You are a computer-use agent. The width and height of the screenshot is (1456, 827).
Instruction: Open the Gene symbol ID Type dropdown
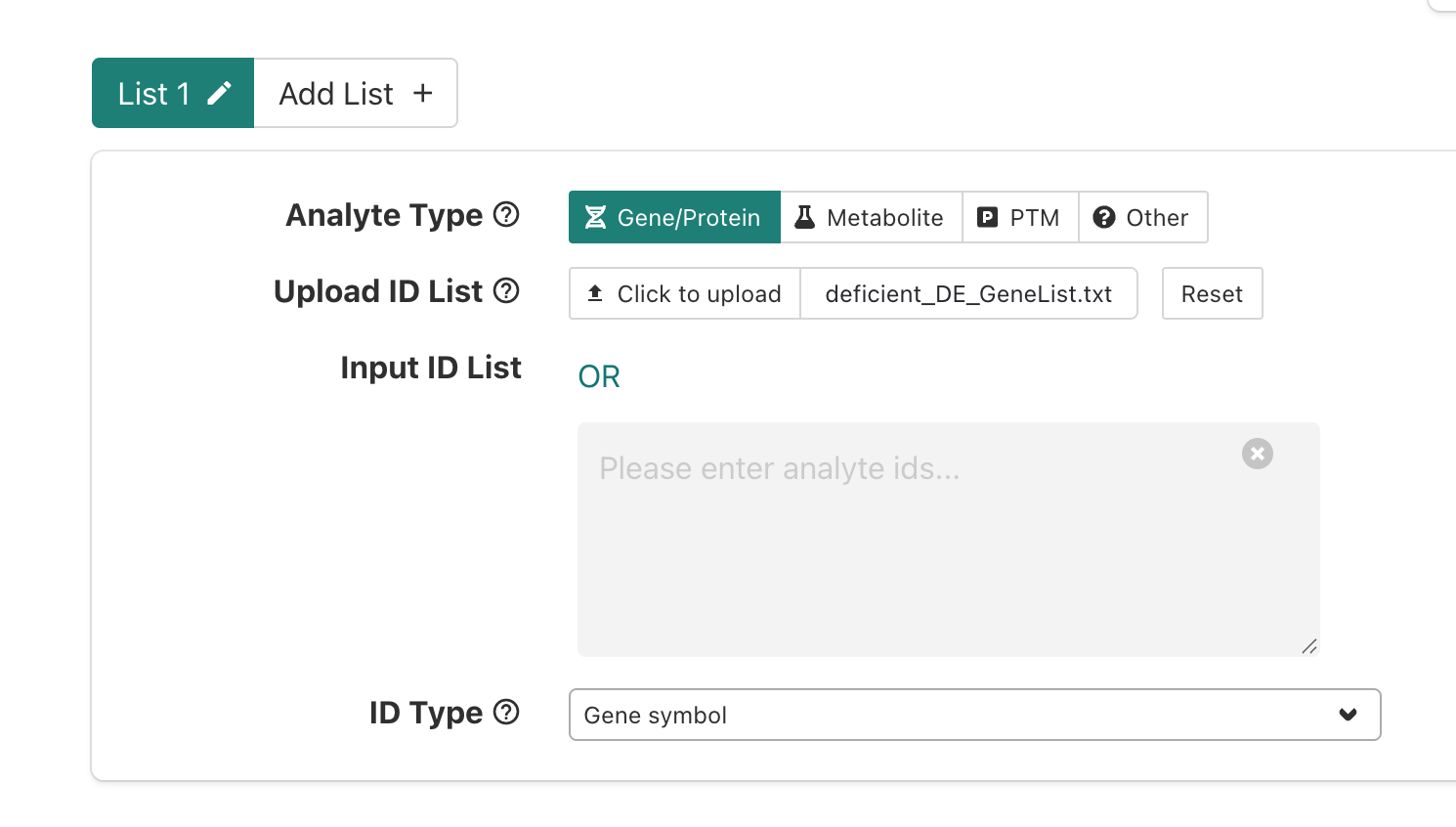point(974,715)
